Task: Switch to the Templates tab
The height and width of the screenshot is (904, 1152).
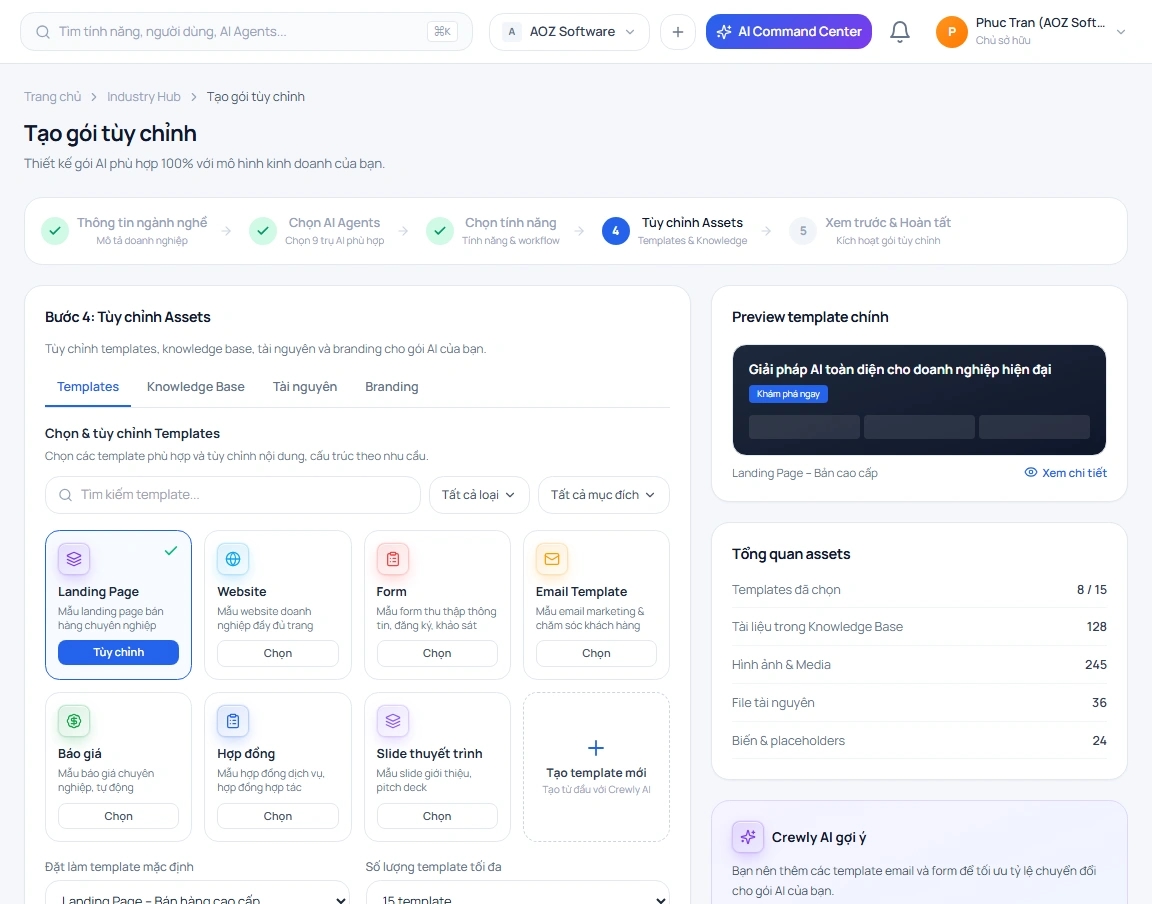Action: (x=88, y=387)
